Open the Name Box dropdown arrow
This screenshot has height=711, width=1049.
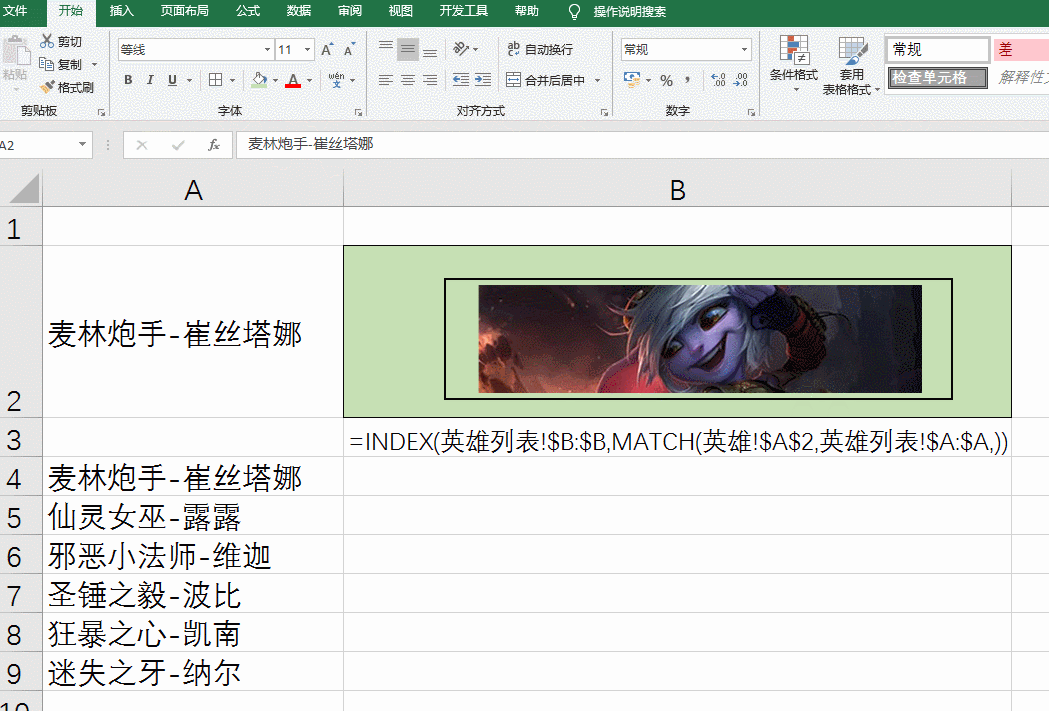(82, 144)
